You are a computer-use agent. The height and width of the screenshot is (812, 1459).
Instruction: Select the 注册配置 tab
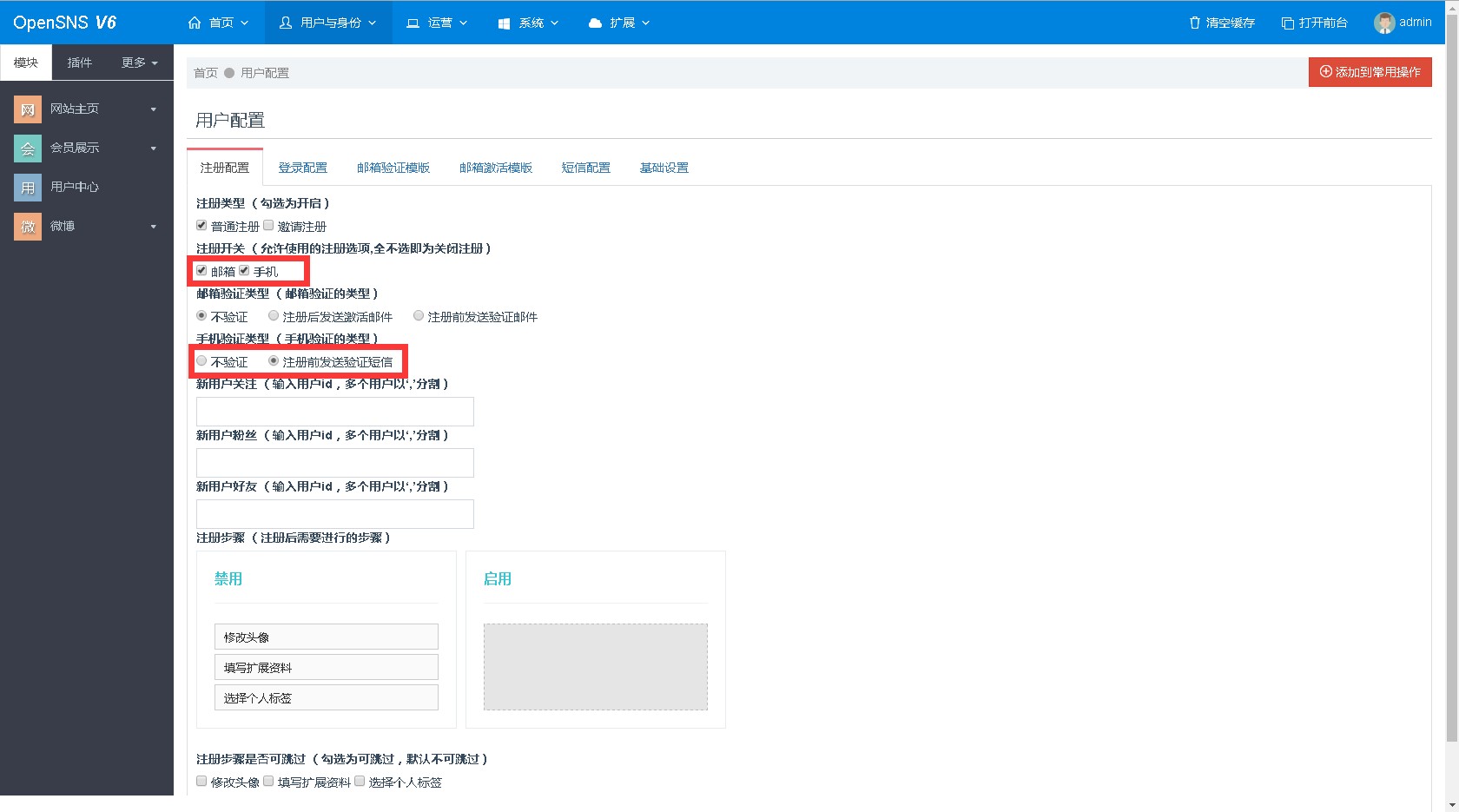pyautogui.click(x=225, y=168)
